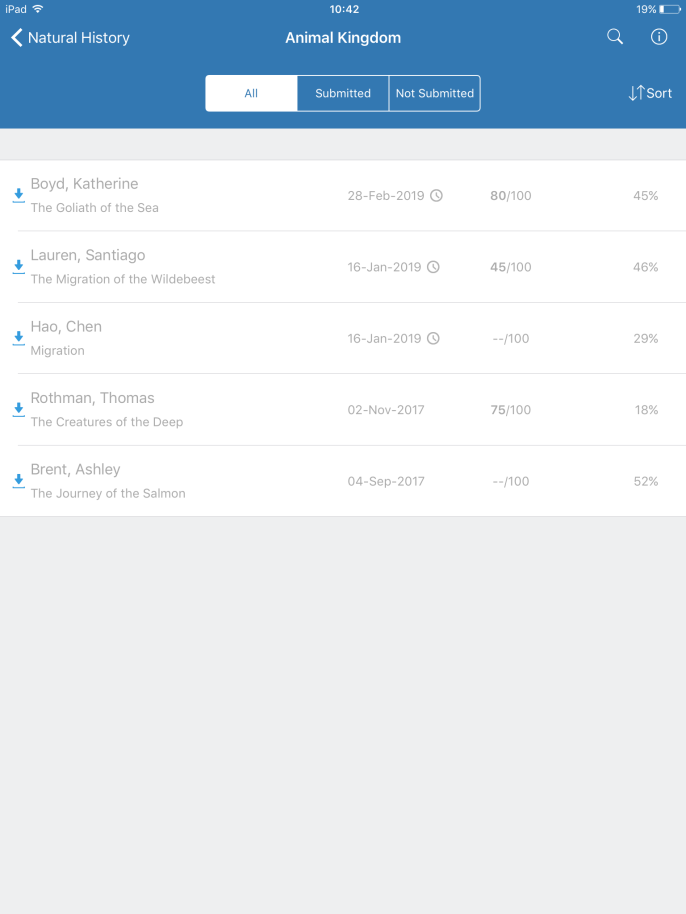Download Hao, Chen's submission
Screen dimensions: 686x914
point(19,338)
